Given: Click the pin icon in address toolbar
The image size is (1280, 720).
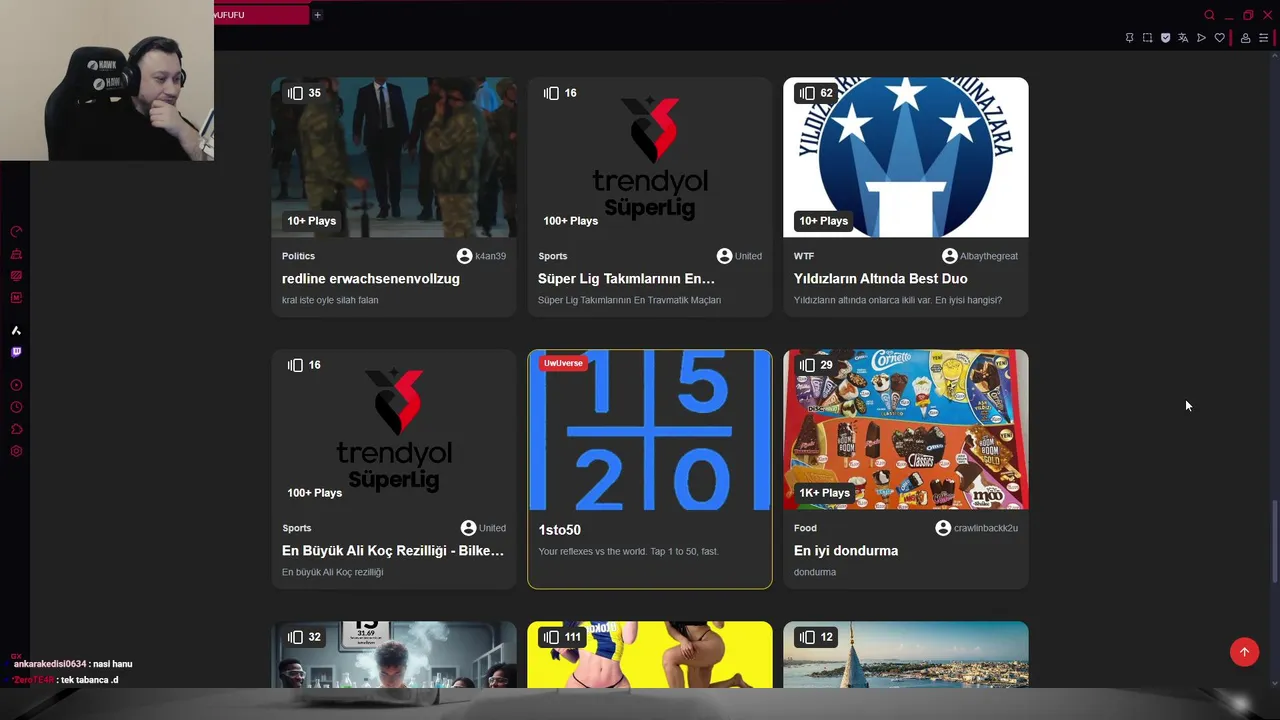Looking at the screenshot, I should click(1129, 38).
